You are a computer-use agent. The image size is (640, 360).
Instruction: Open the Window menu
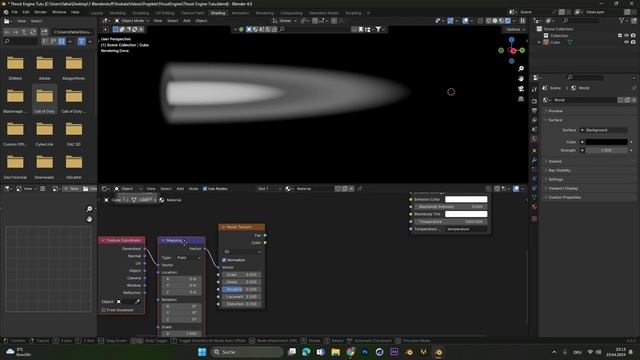tap(59, 12)
